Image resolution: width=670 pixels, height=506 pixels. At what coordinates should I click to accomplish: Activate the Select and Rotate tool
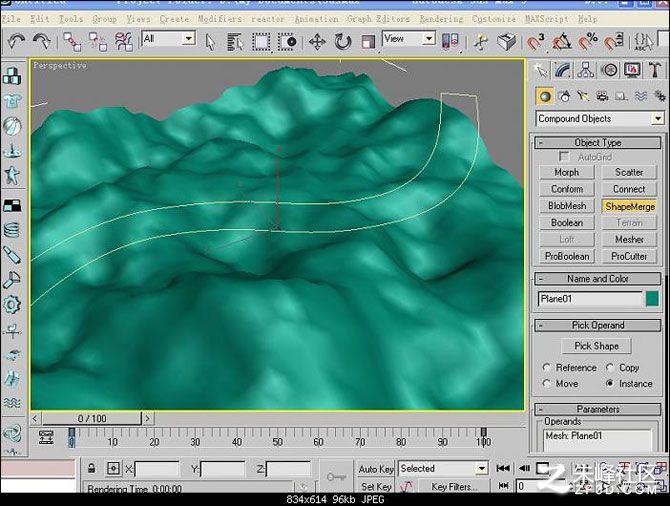pos(343,42)
